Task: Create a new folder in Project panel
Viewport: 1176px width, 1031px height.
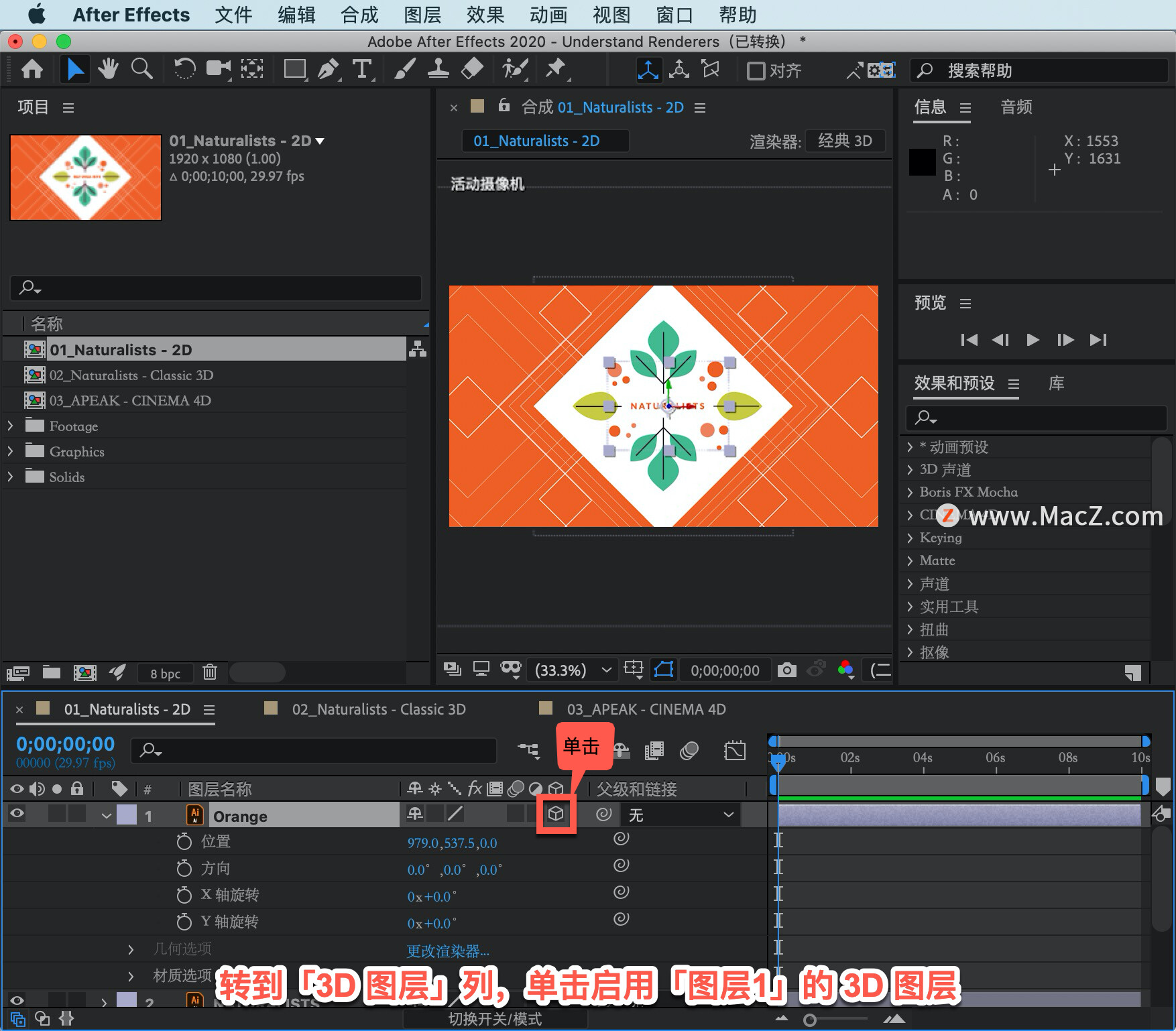Action: (52, 672)
